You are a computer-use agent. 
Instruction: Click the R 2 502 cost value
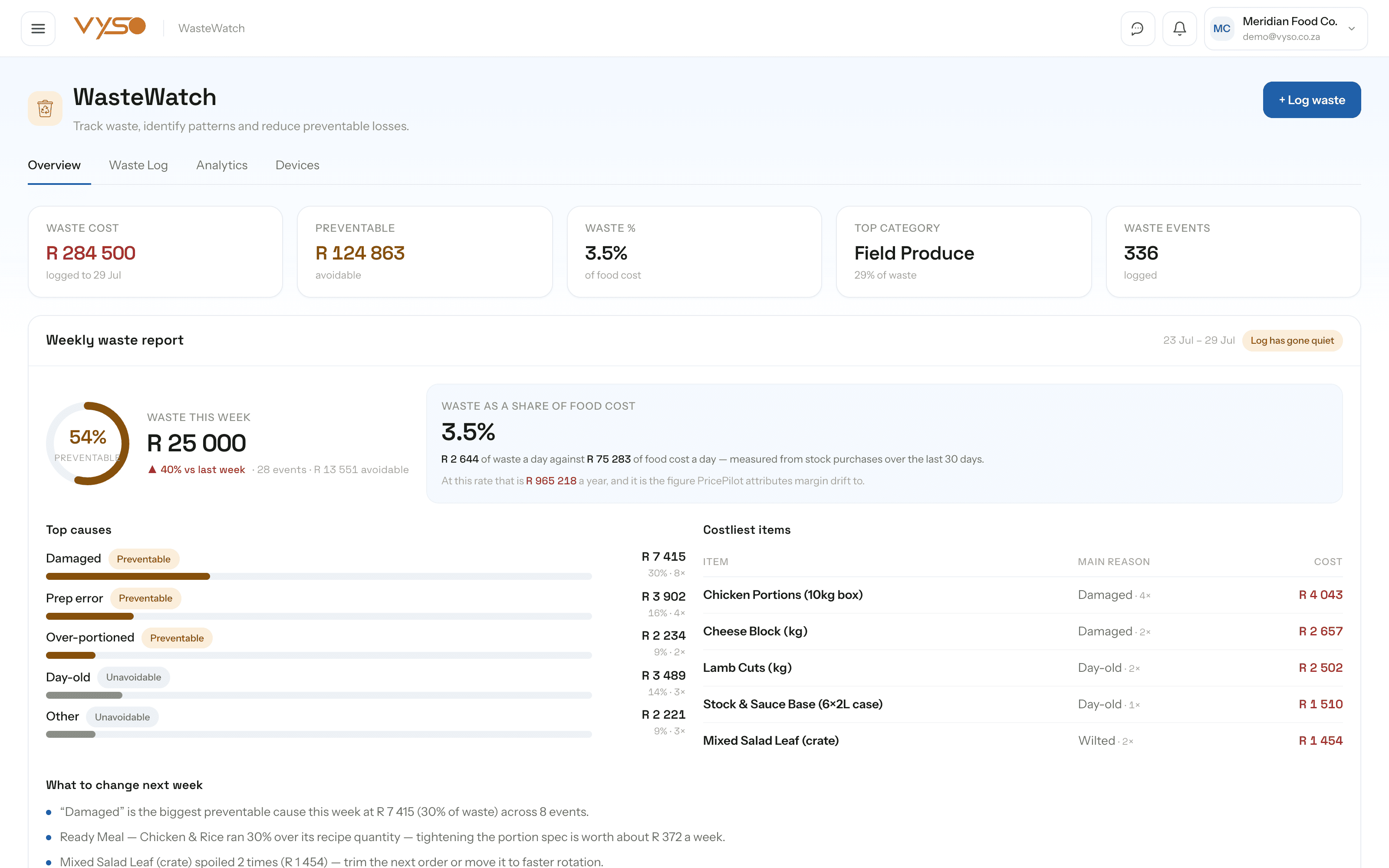pyautogui.click(x=1320, y=667)
